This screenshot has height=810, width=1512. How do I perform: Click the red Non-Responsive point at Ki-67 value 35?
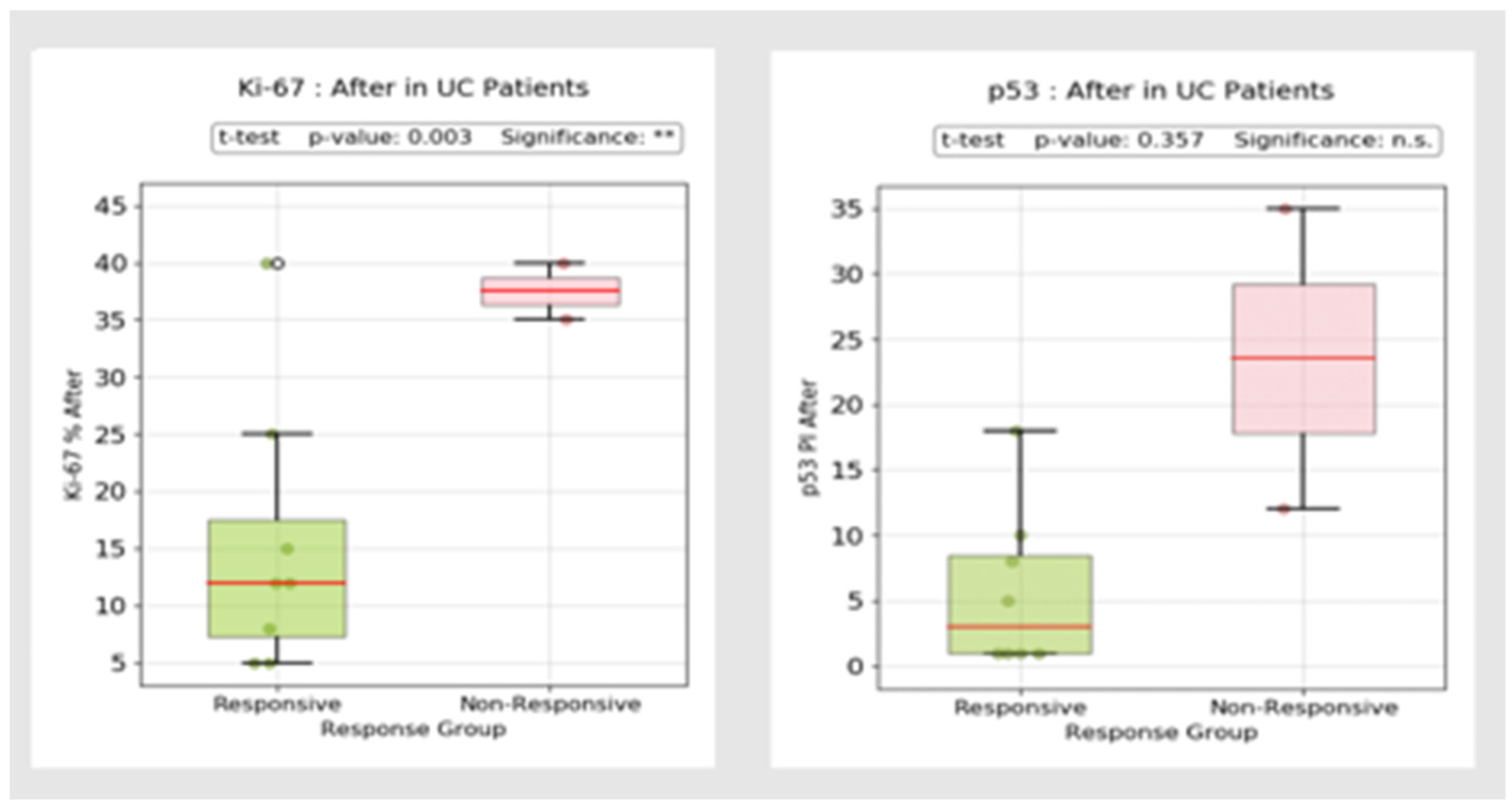pyautogui.click(x=565, y=321)
